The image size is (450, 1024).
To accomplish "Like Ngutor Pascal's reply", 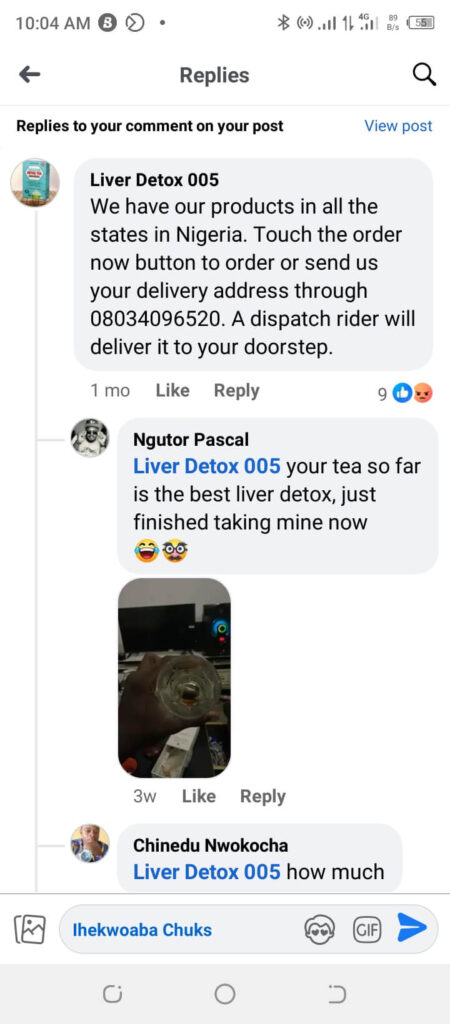I will click(199, 796).
